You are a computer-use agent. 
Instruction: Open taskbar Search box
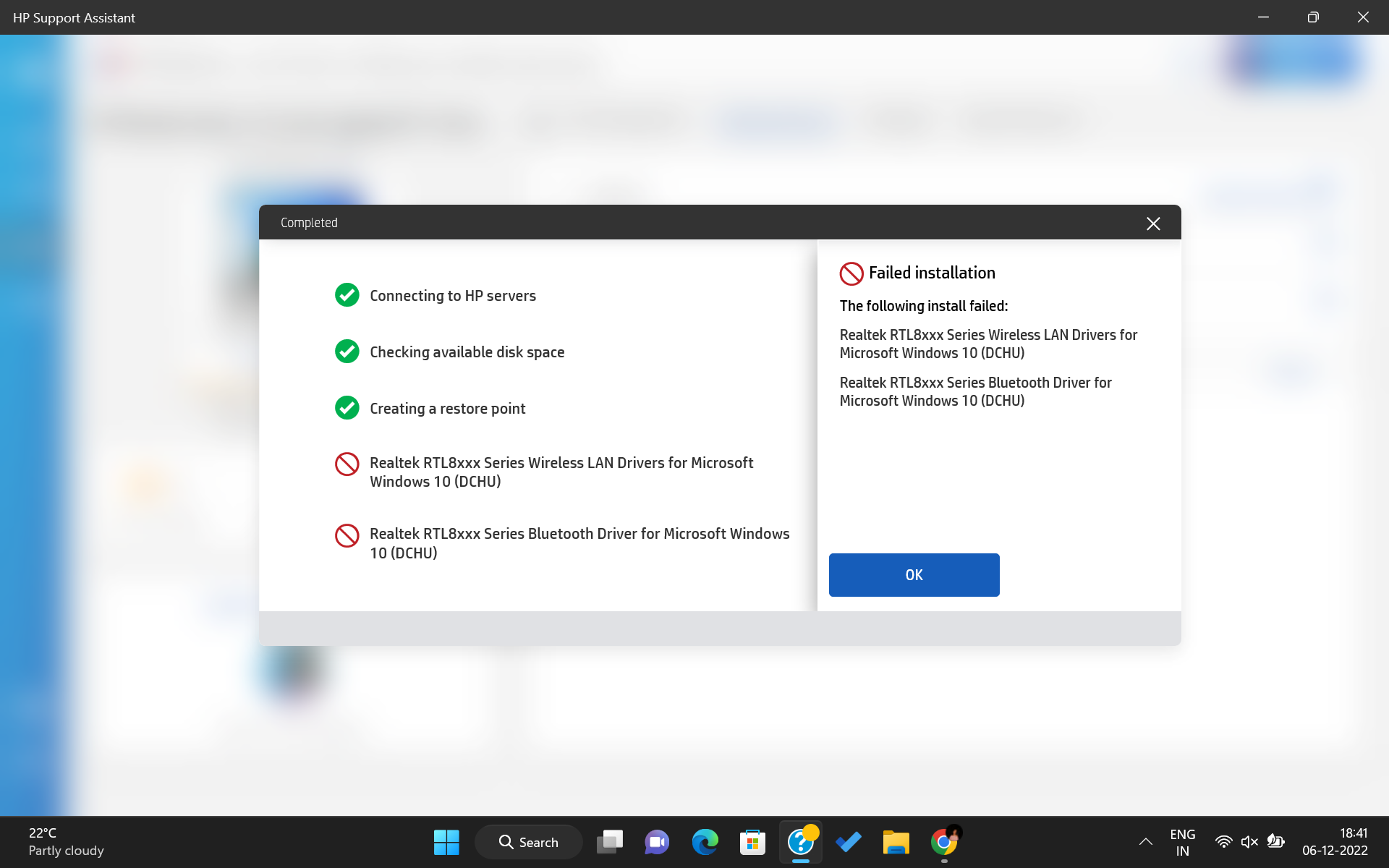click(529, 842)
